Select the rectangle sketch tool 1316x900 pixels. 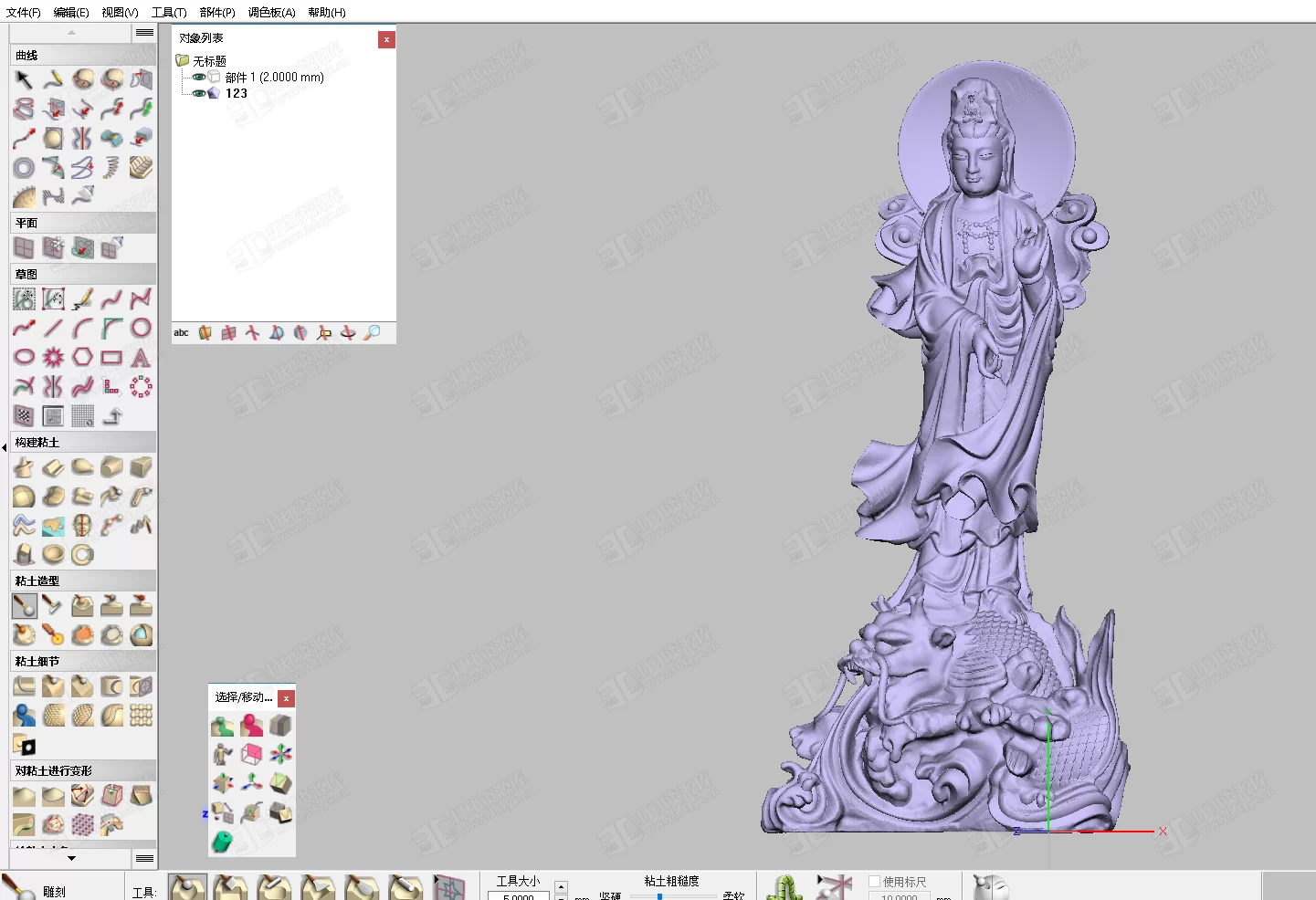pos(111,357)
